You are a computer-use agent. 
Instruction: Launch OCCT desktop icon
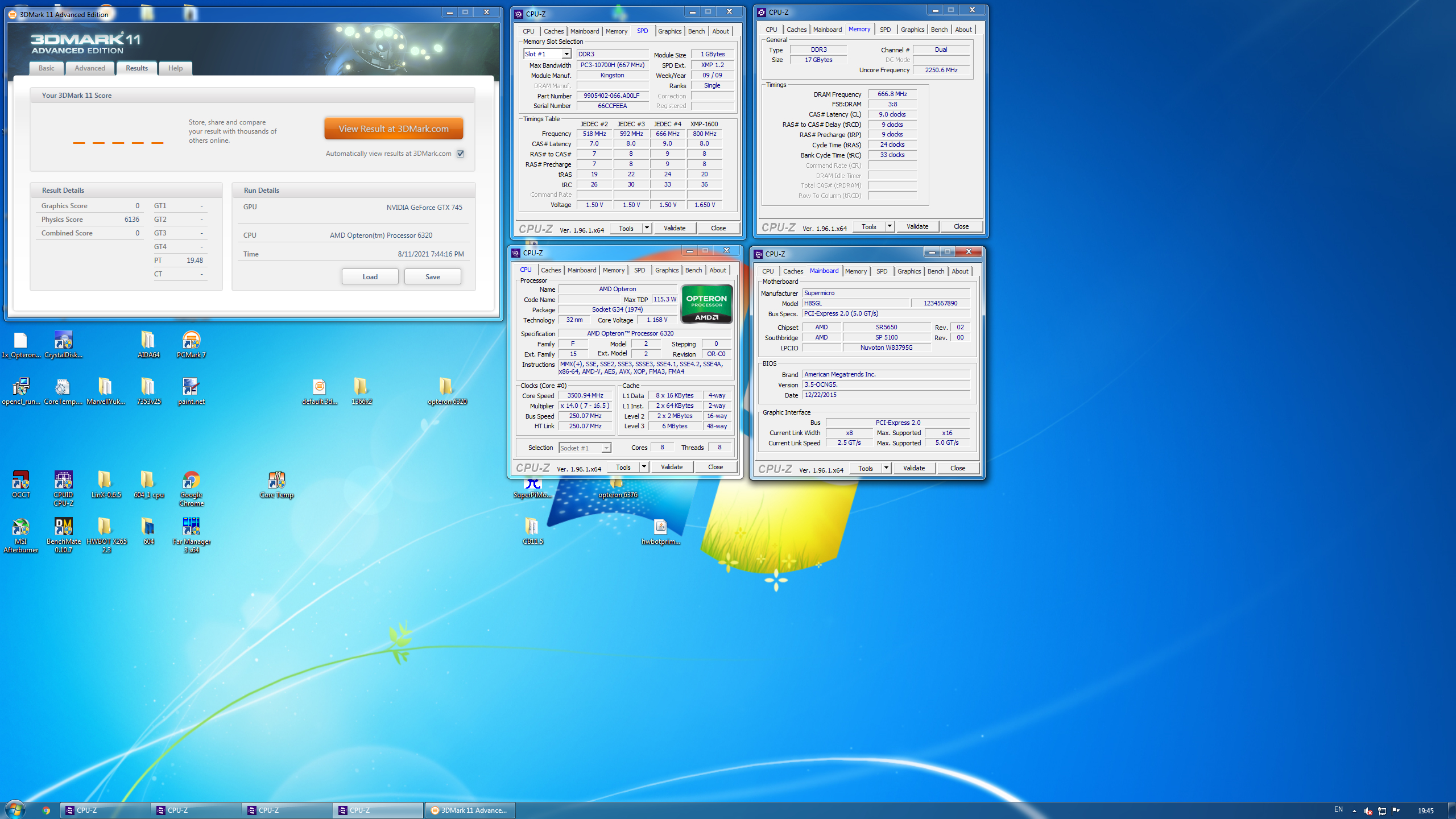tap(21, 485)
